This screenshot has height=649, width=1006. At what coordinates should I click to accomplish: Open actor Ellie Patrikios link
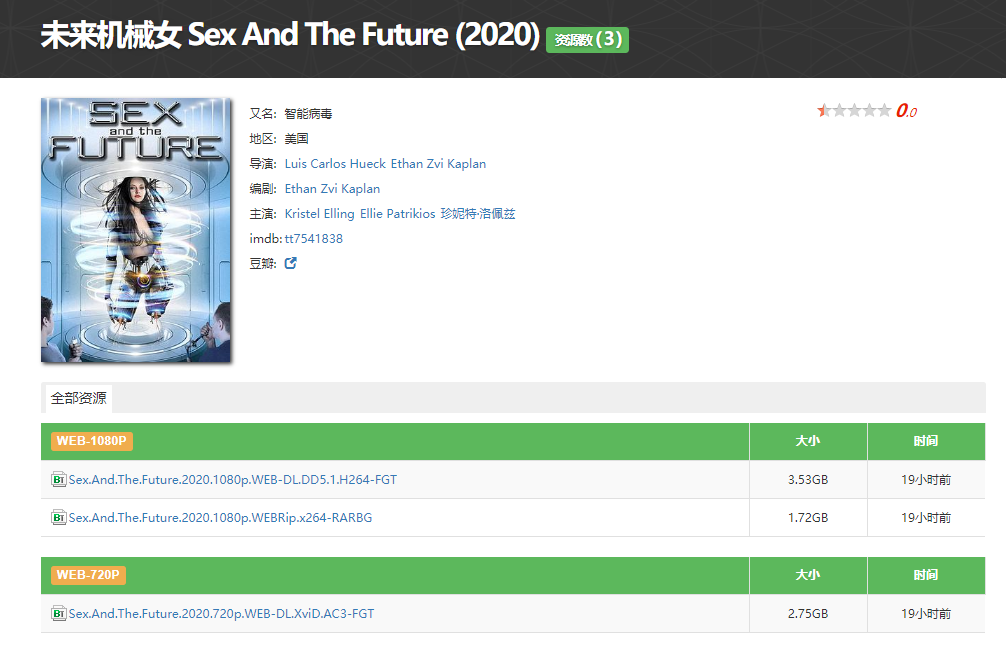(x=397, y=214)
